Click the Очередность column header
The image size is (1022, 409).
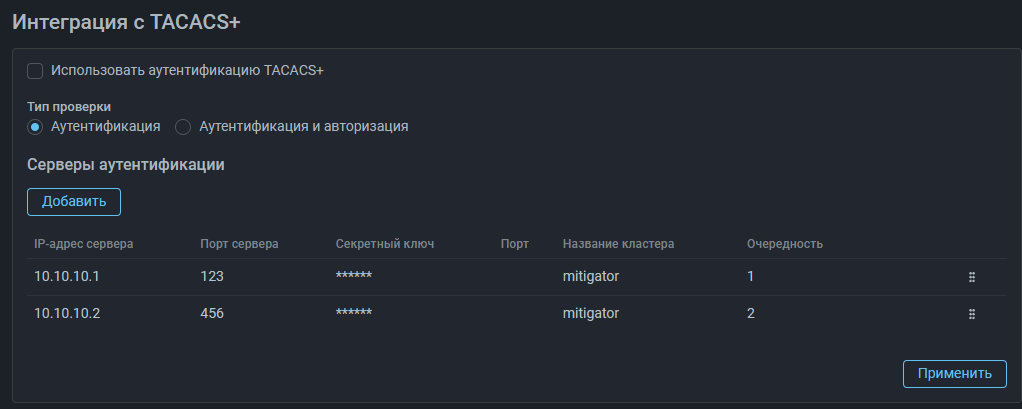click(784, 243)
